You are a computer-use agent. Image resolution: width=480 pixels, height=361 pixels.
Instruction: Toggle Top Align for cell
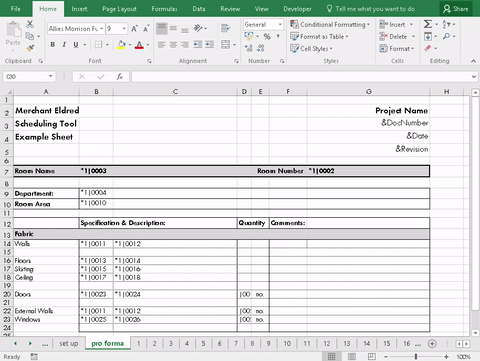click(x=162, y=28)
